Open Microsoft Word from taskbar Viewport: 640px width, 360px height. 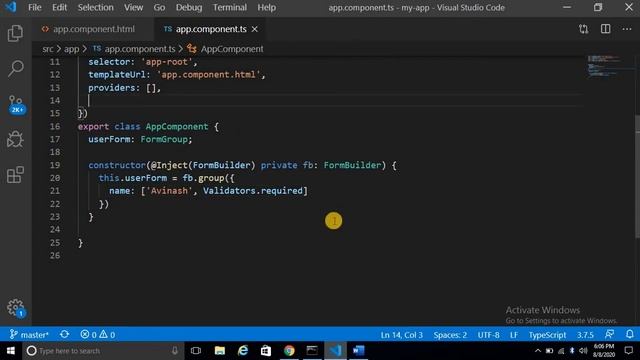358,351
